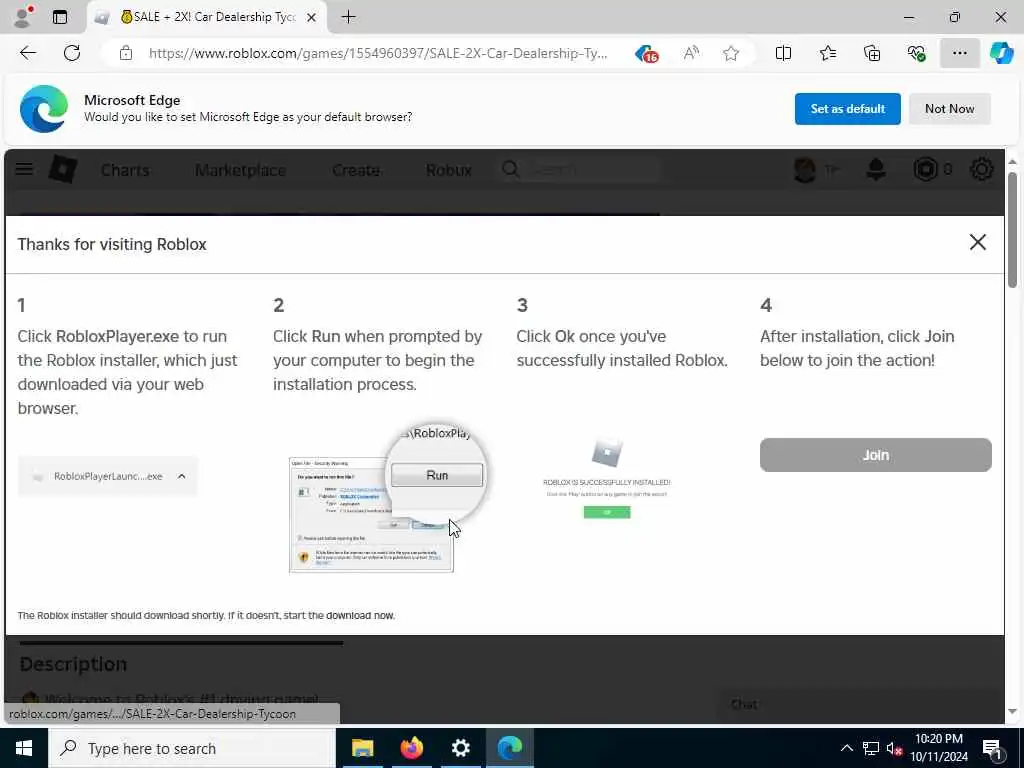View site information lock icon
1024x768 pixels.
125,53
